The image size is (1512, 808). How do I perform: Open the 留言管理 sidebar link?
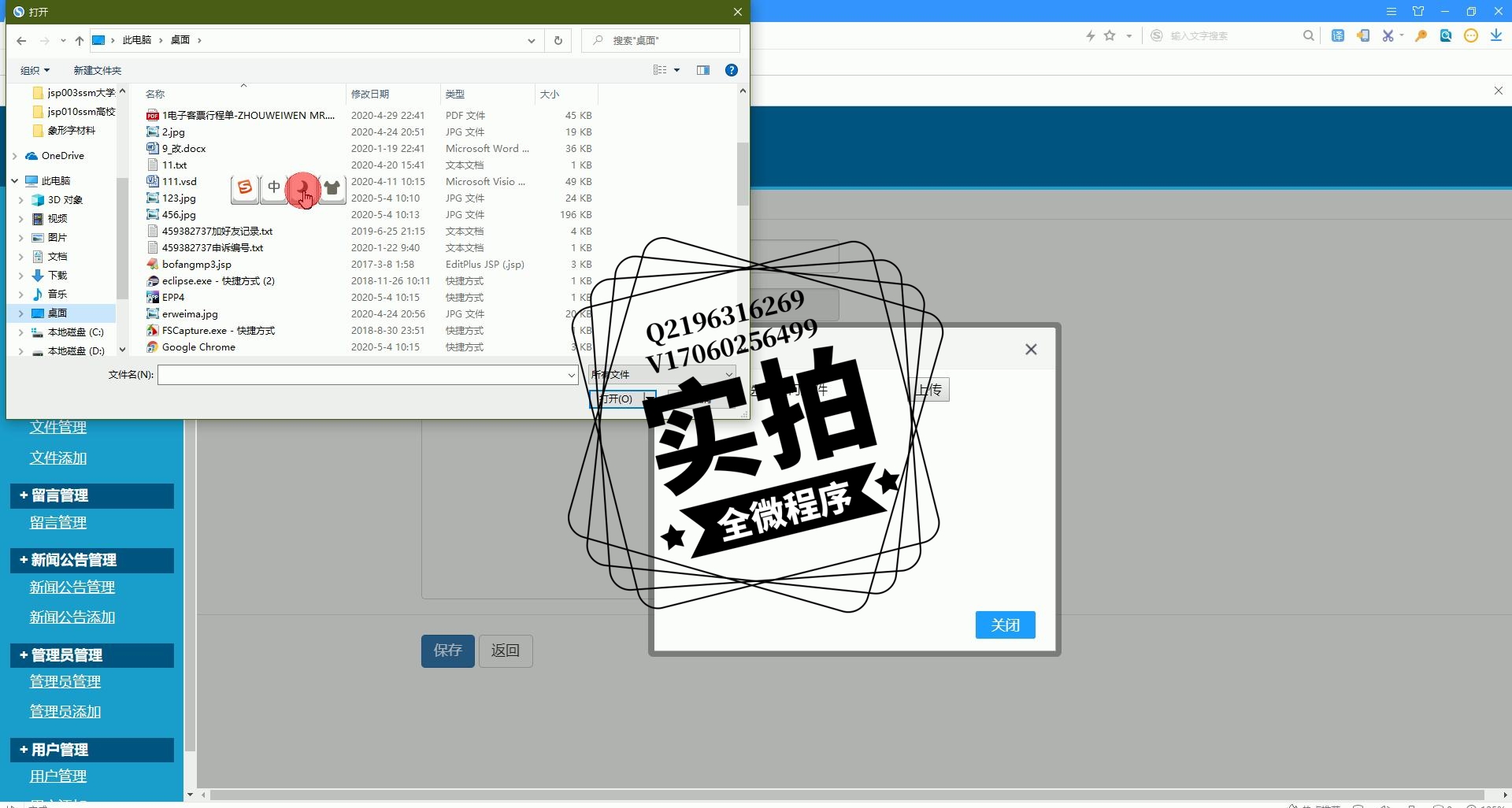coord(58,523)
